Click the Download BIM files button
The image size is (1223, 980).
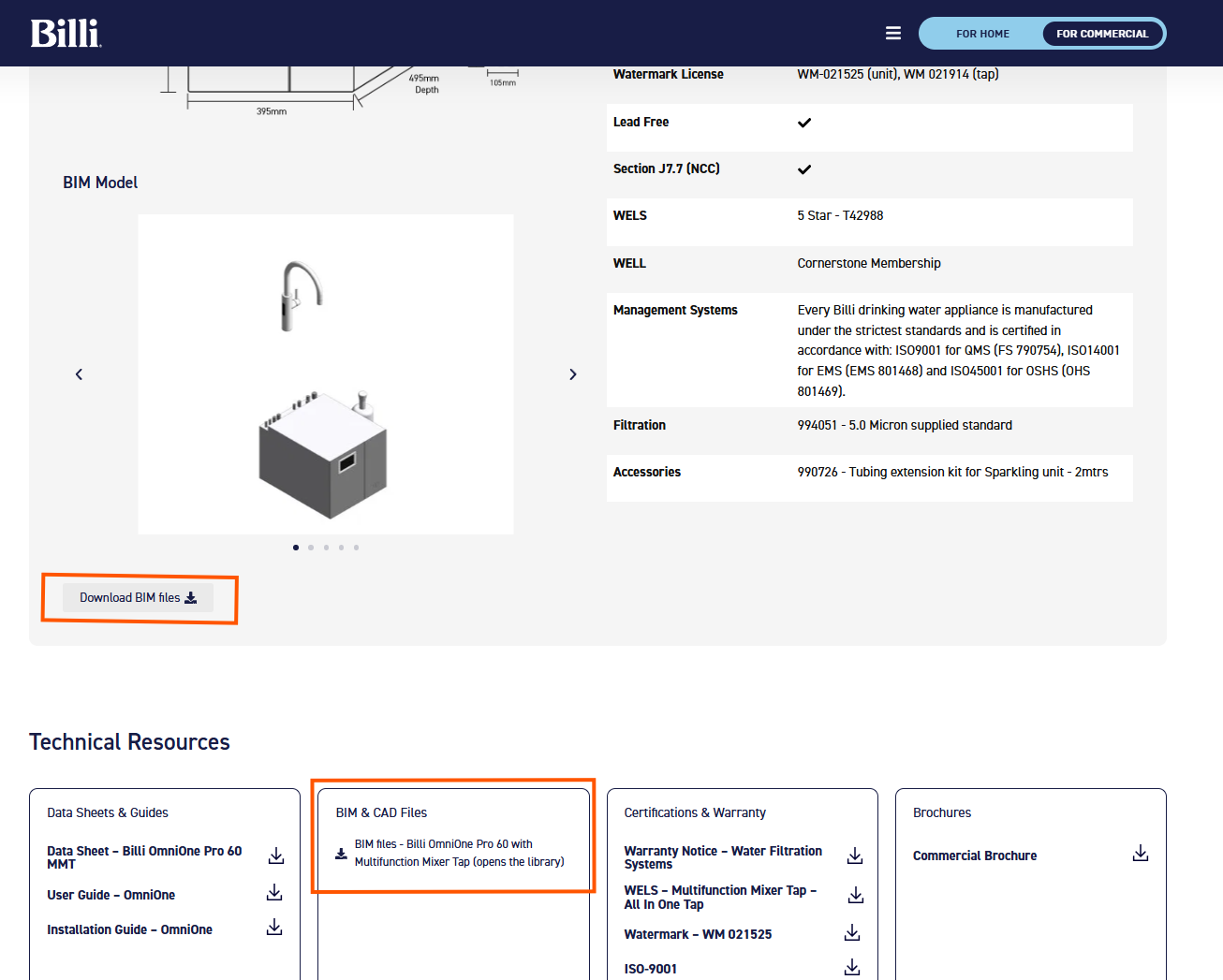click(138, 597)
